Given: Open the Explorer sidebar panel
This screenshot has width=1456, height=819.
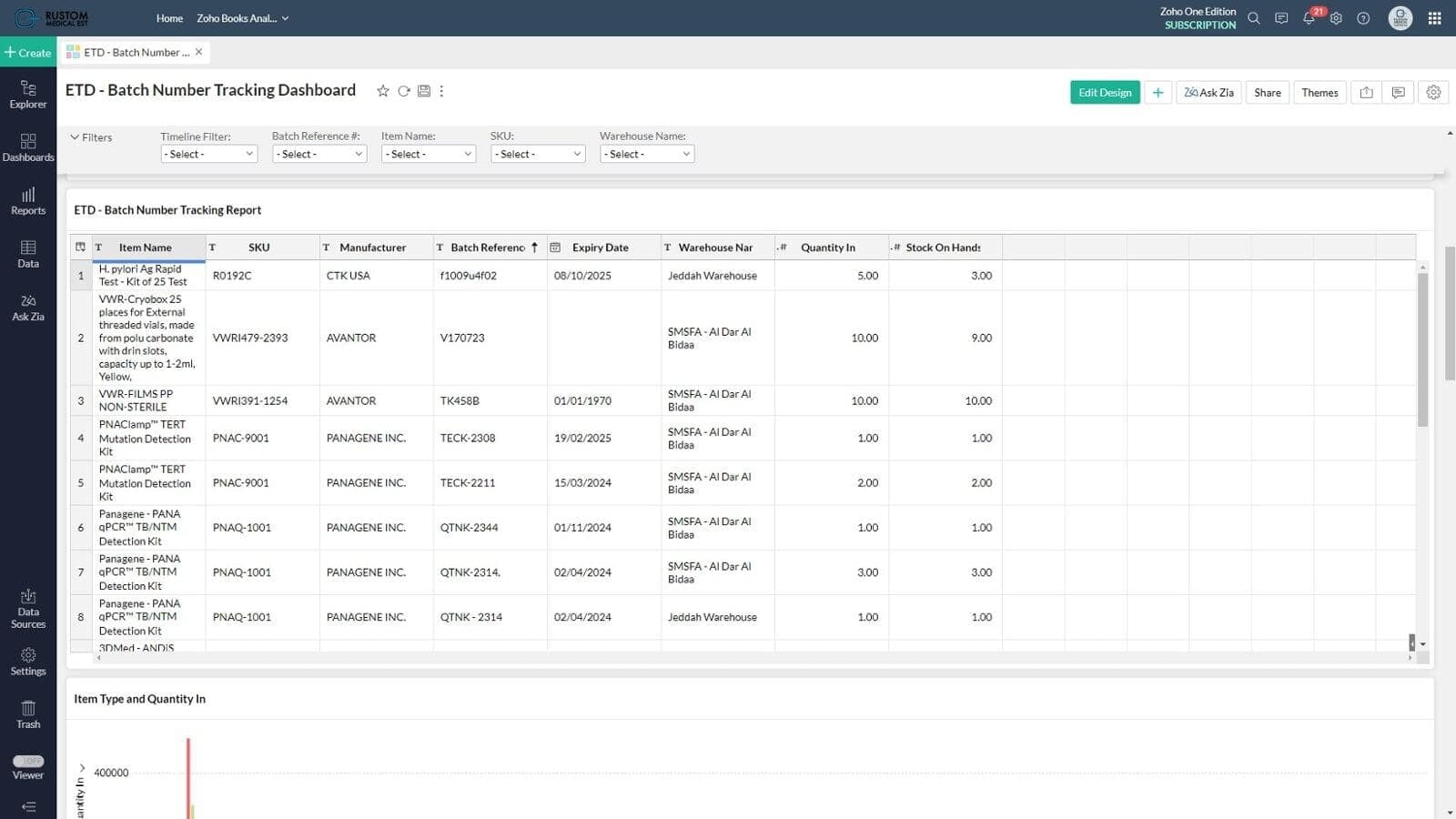Looking at the screenshot, I should tap(28, 95).
